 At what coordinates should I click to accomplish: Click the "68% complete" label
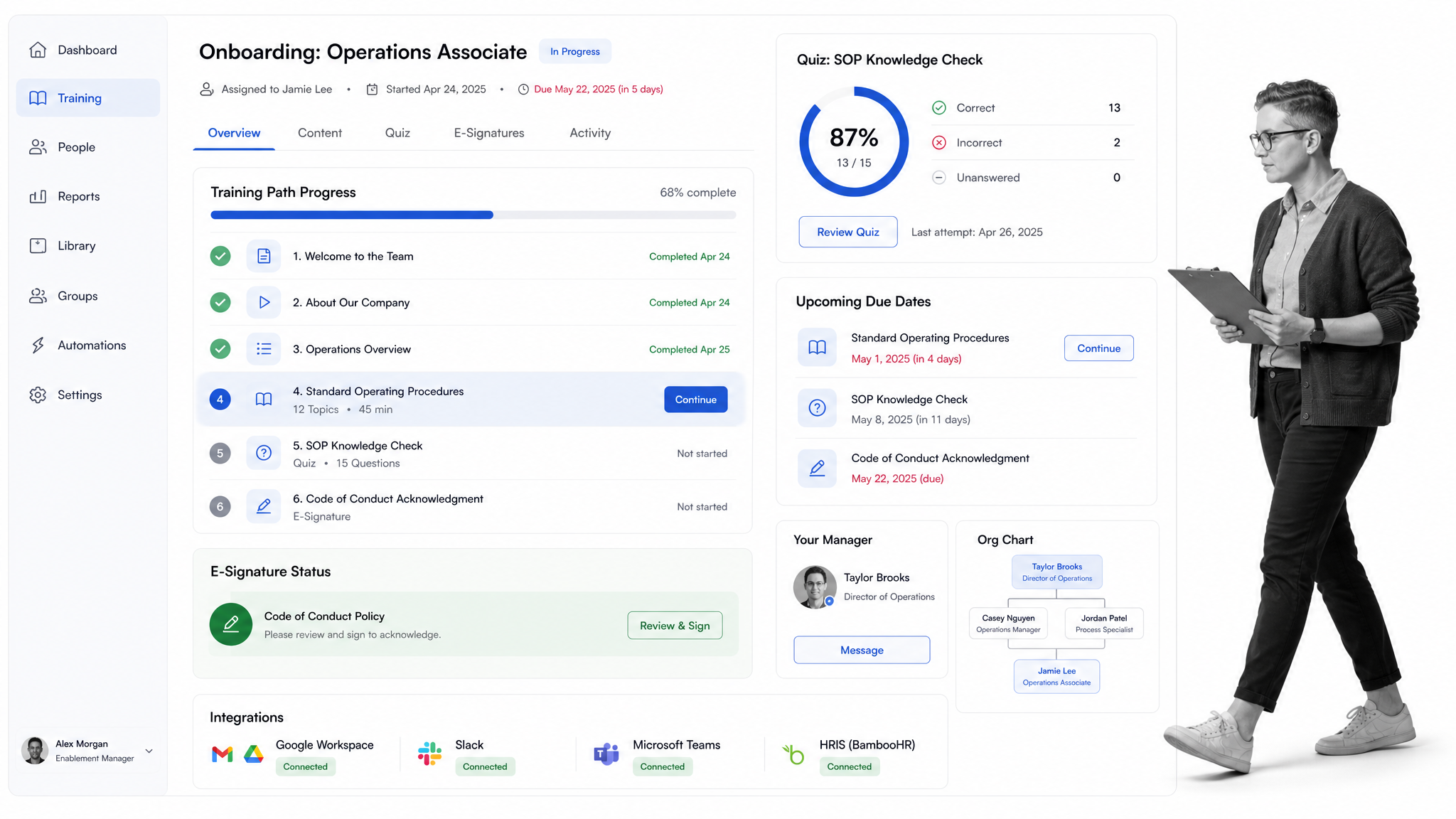(x=697, y=193)
